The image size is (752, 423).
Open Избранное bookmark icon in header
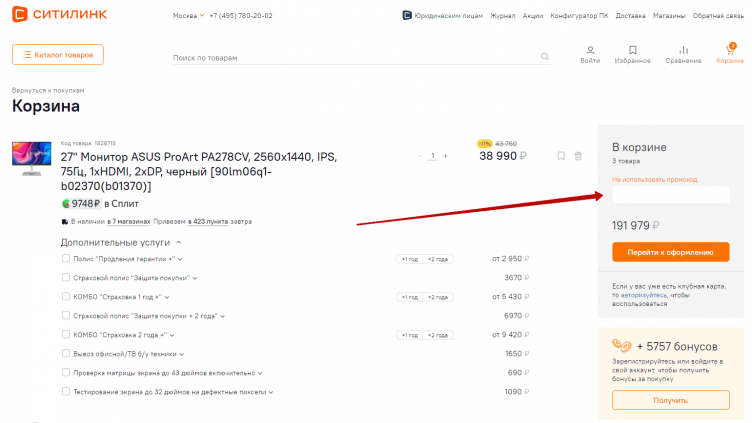click(x=633, y=50)
